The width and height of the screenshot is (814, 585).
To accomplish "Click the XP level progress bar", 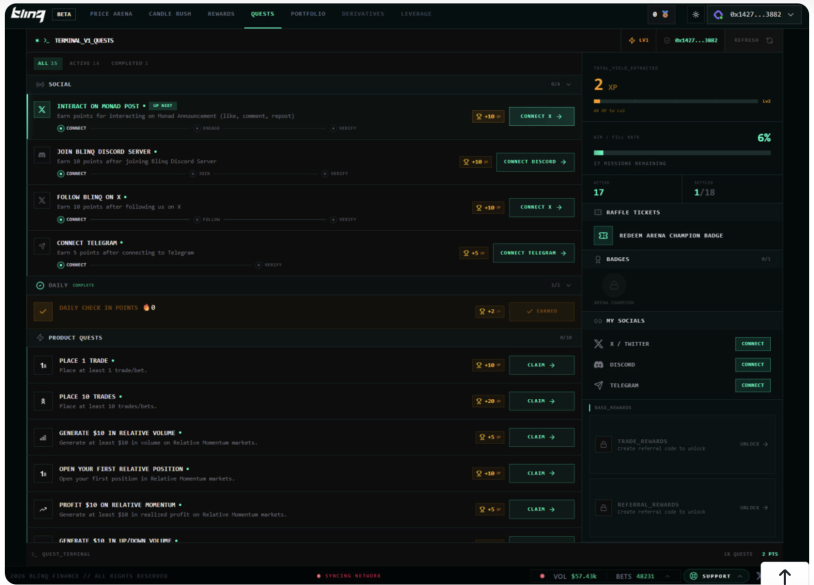I will tap(682, 101).
